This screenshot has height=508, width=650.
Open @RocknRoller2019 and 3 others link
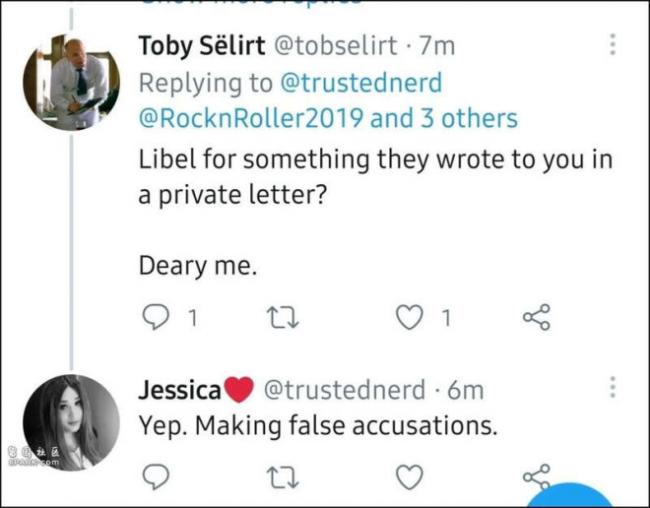pos(328,118)
